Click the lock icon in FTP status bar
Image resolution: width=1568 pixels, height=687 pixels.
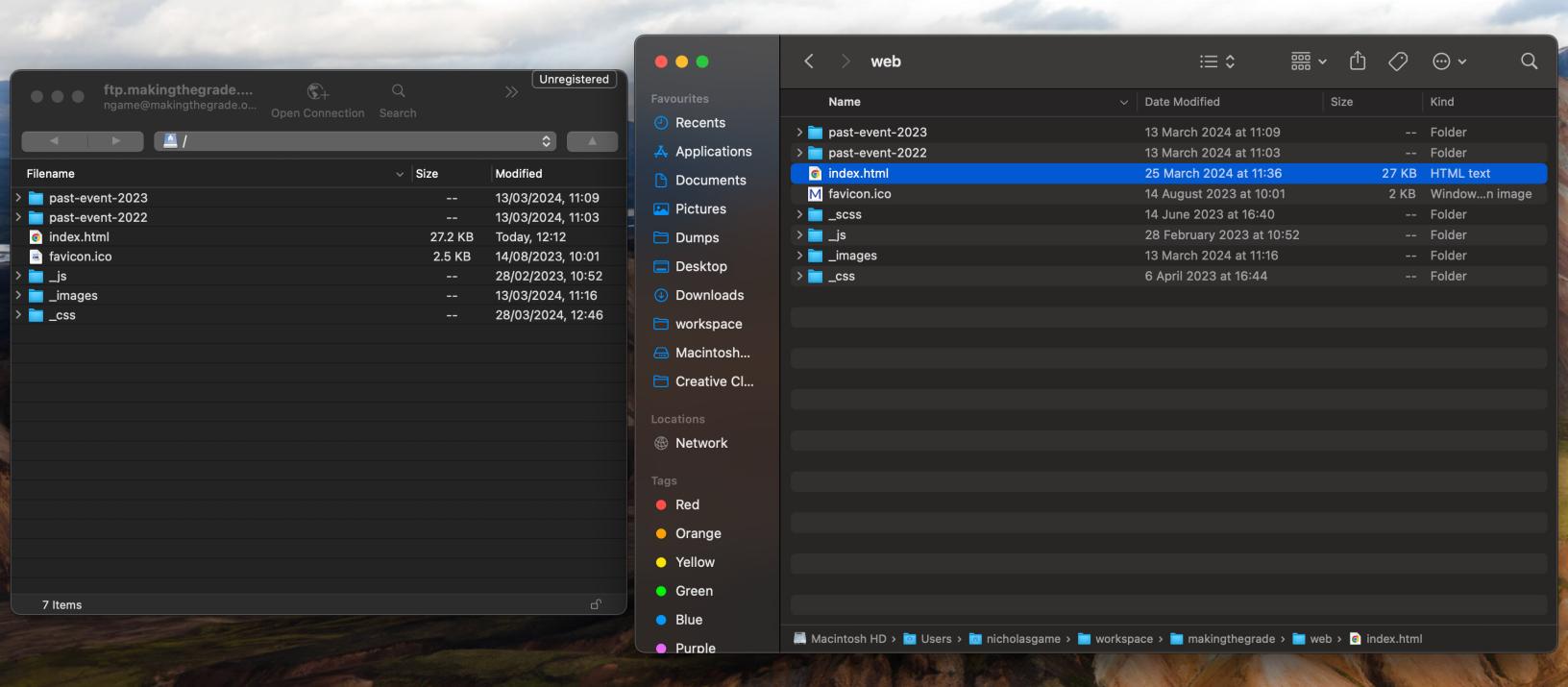[596, 604]
